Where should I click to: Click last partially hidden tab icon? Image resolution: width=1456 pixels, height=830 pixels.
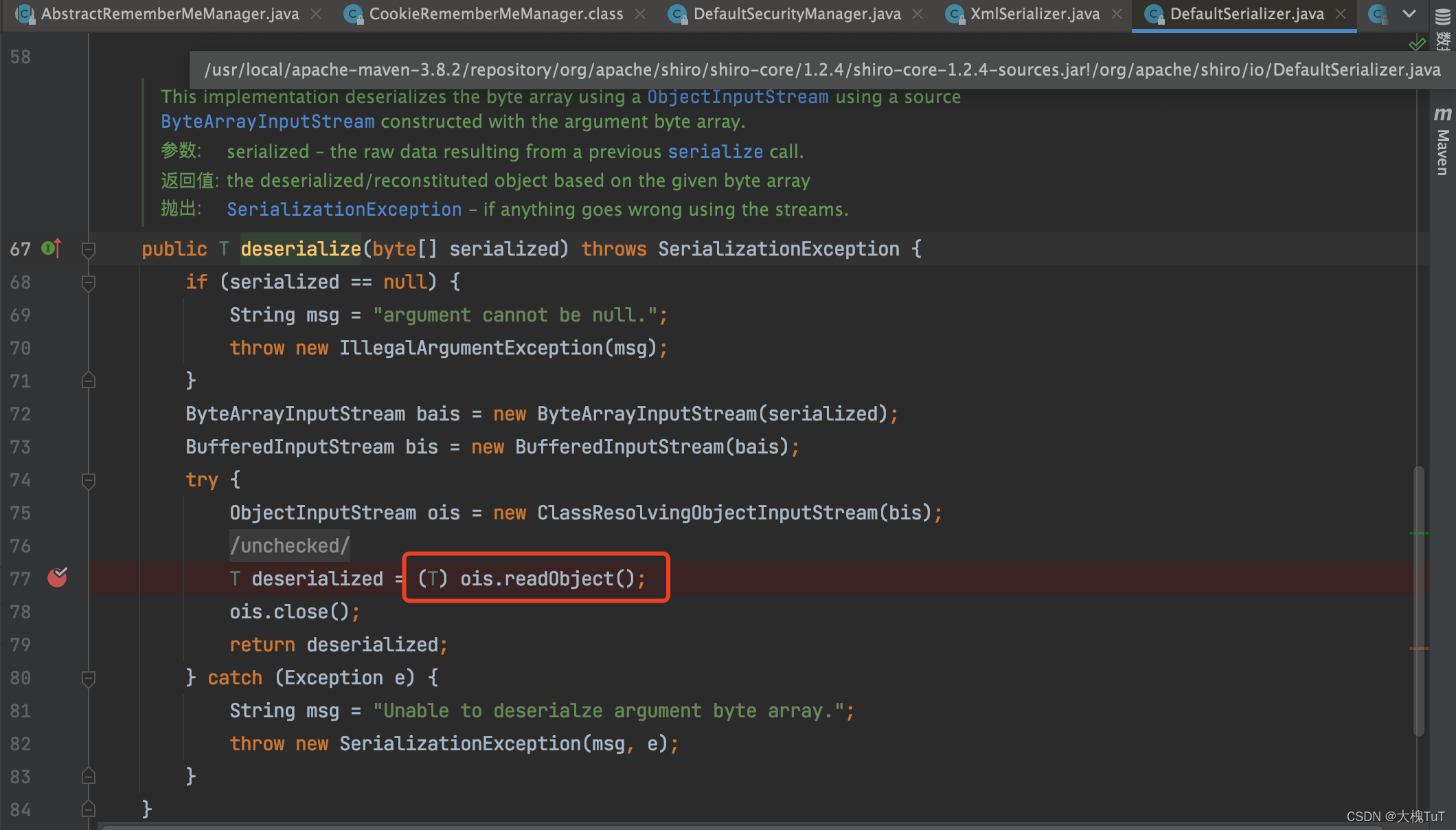pyautogui.click(x=1378, y=14)
